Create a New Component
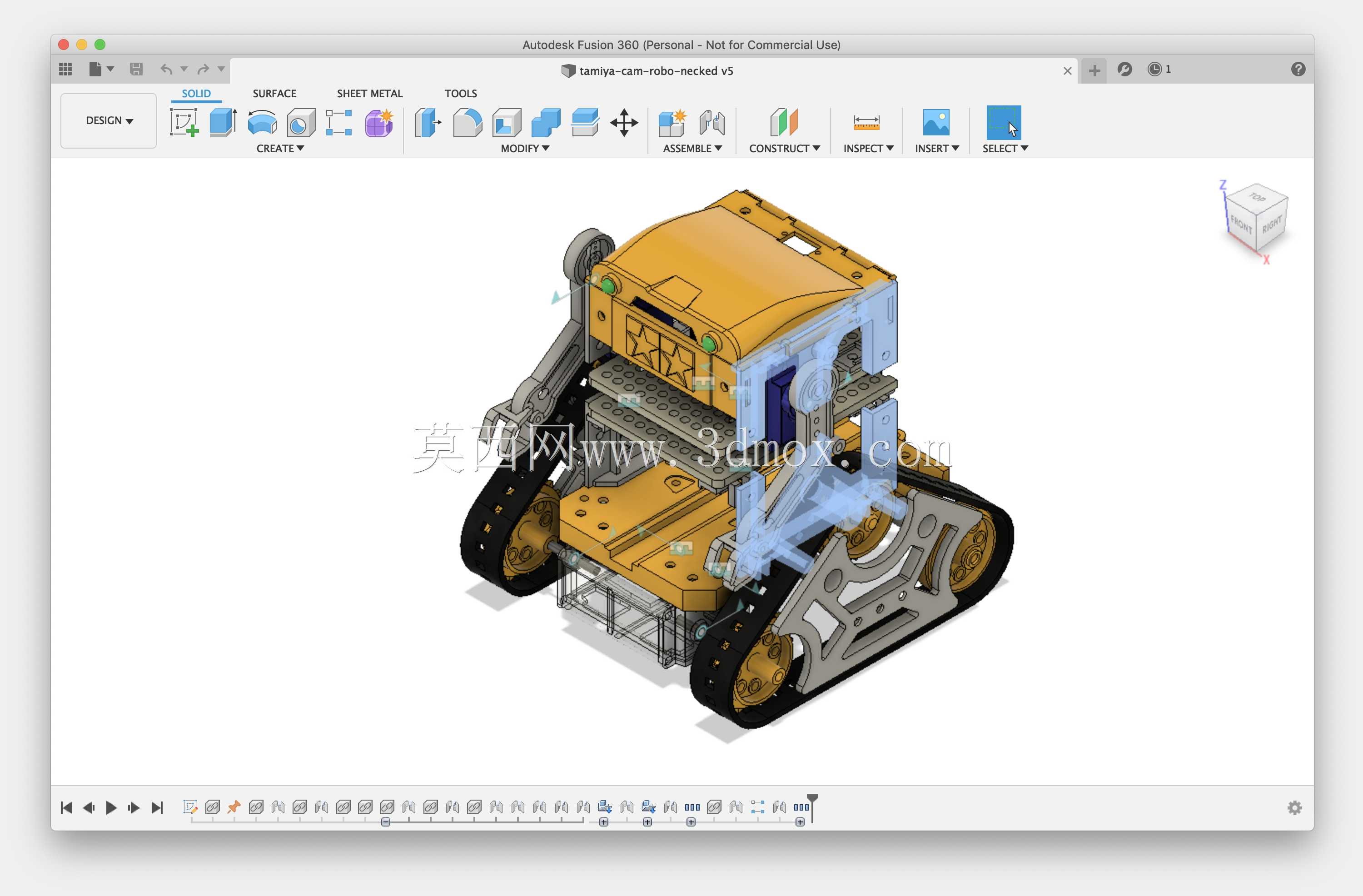The height and width of the screenshot is (896, 1363). tap(672, 123)
